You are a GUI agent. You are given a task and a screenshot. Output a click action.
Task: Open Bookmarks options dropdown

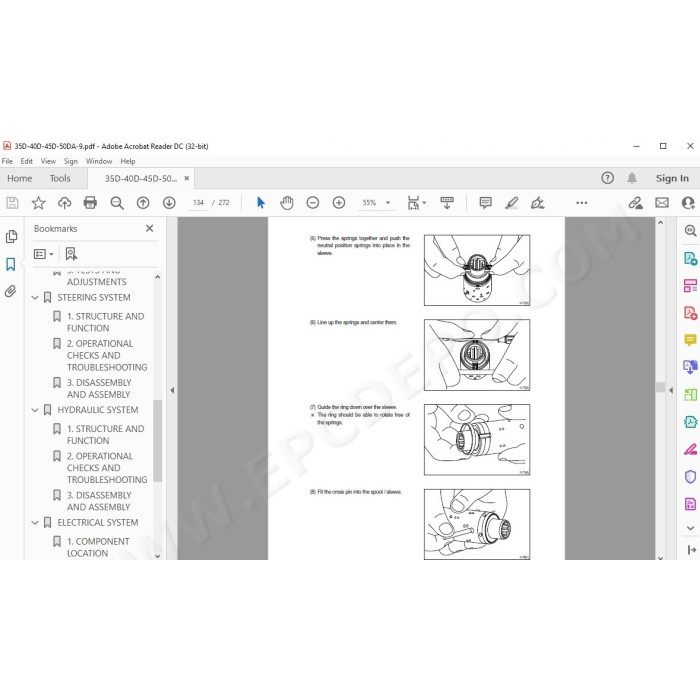click(x=43, y=254)
